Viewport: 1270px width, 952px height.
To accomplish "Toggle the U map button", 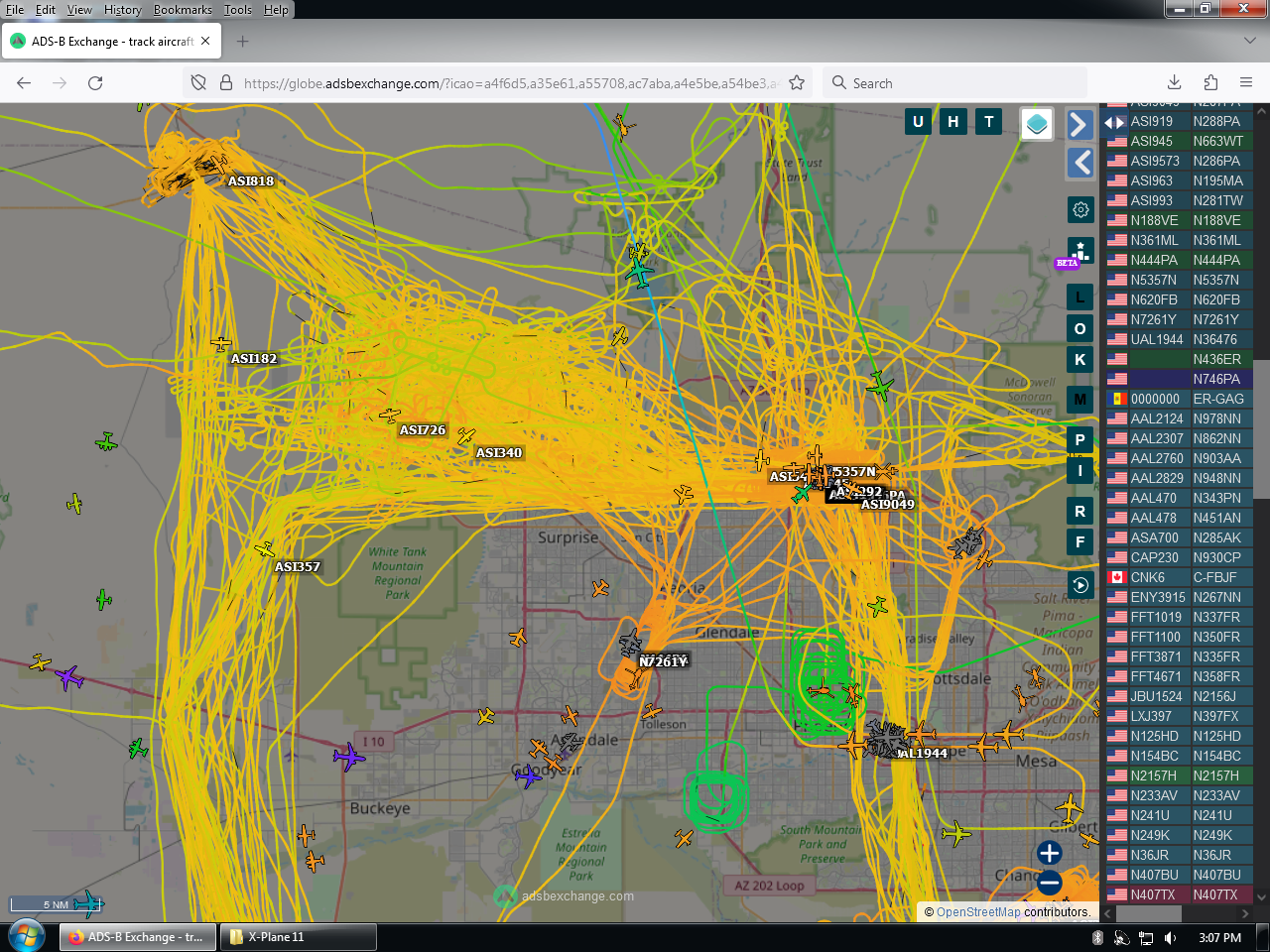I will tap(918, 122).
